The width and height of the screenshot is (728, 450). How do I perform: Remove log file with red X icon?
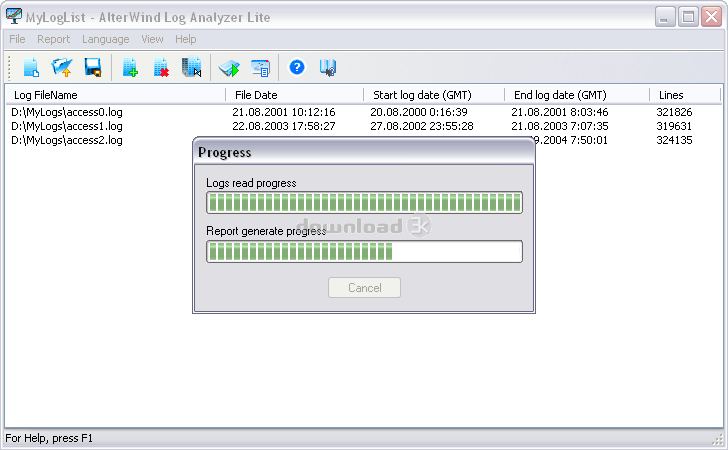(x=161, y=68)
